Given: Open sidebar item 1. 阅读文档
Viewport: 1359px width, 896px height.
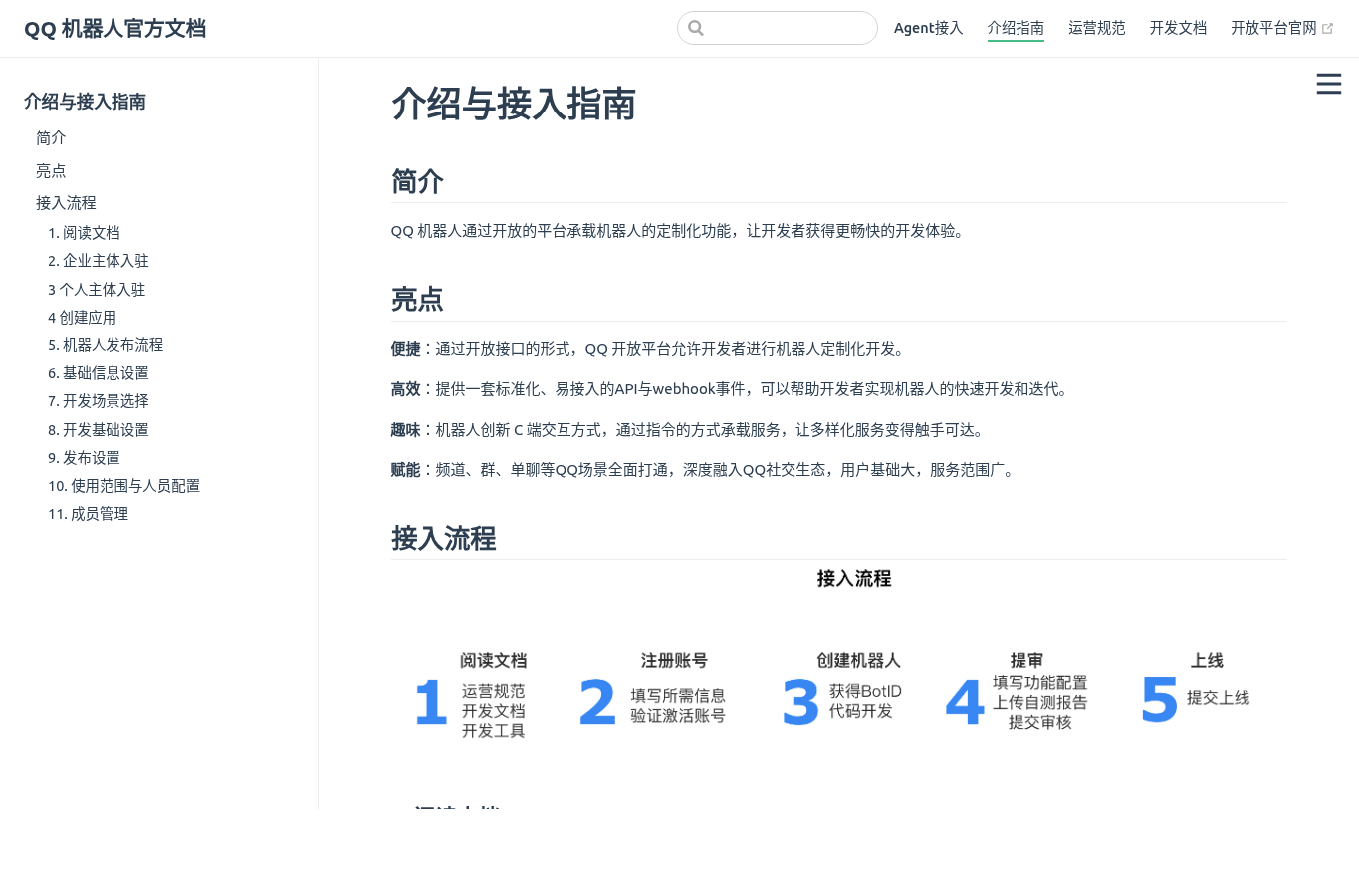Looking at the screenshot, I should point(84,233).
